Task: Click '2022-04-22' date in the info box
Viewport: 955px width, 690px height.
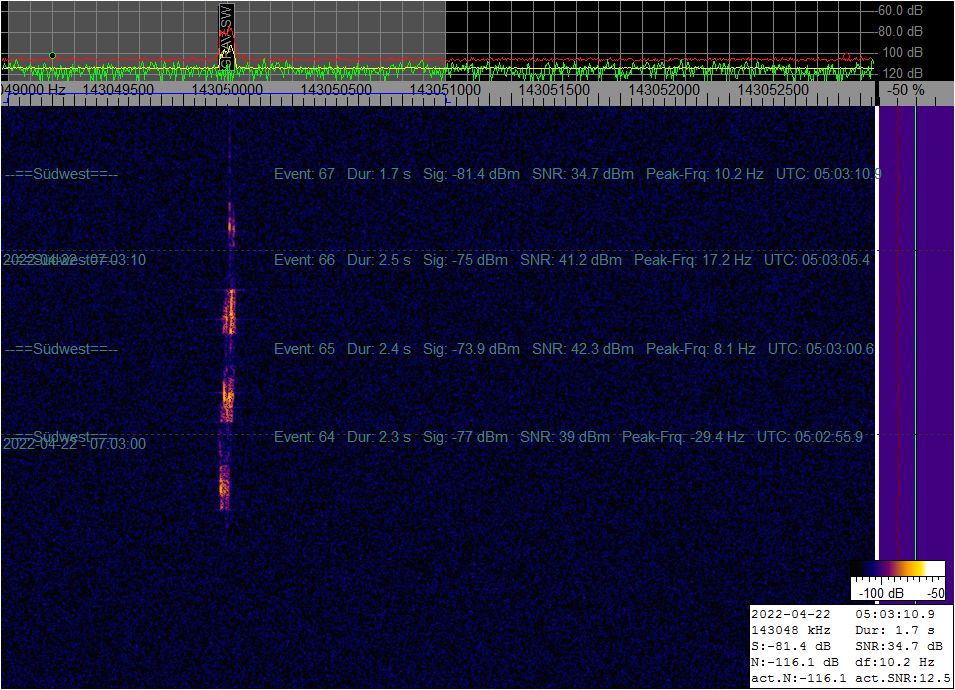Action: point(791,614)
